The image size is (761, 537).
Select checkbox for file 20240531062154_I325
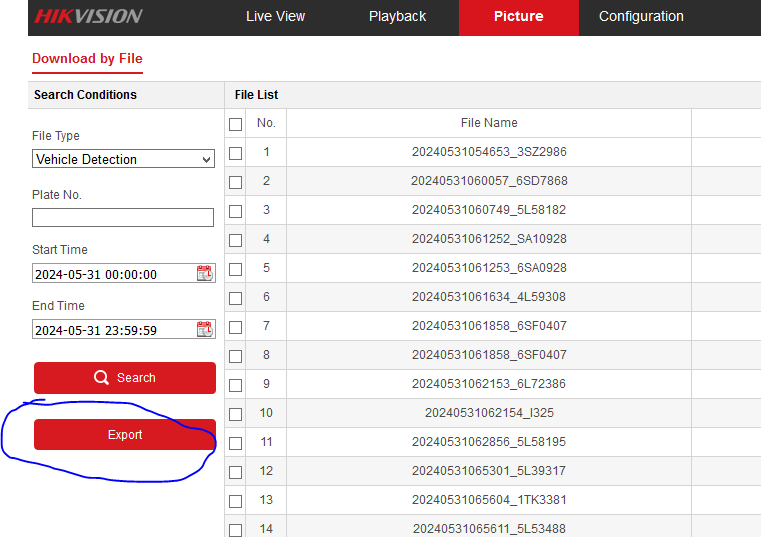(236, 414)
